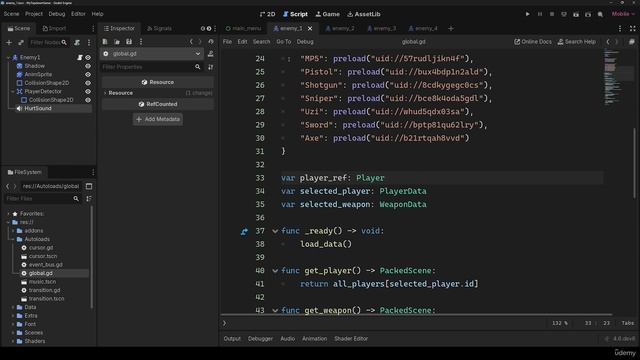Open the script editor Go To menu
The image size is (640, 360).
[284, 42]
